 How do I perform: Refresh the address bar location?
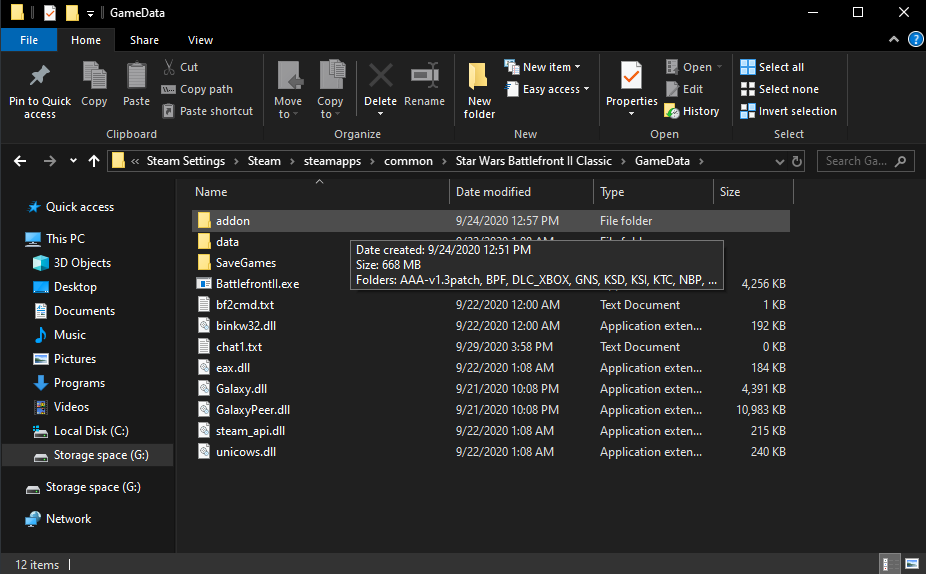(x=797, y=161)
